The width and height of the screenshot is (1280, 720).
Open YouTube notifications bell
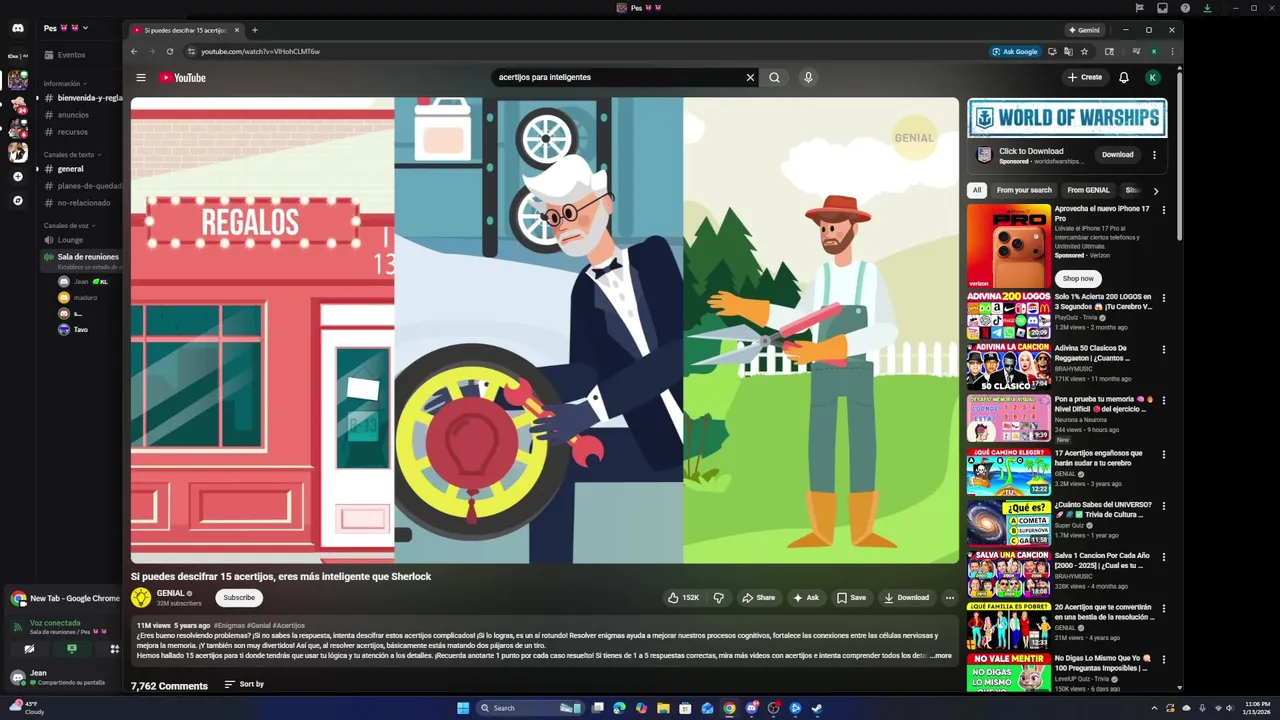pos(1124,77)
